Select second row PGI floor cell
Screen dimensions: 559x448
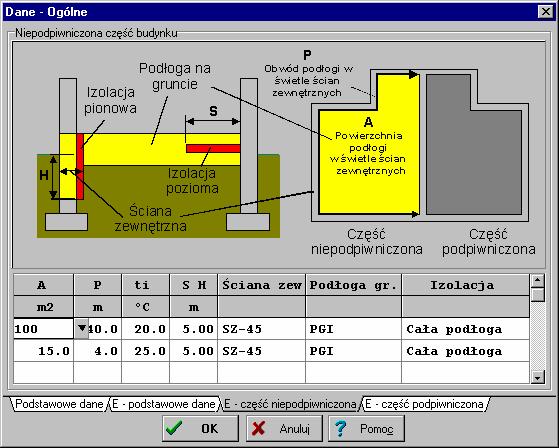tap(353, 351)
